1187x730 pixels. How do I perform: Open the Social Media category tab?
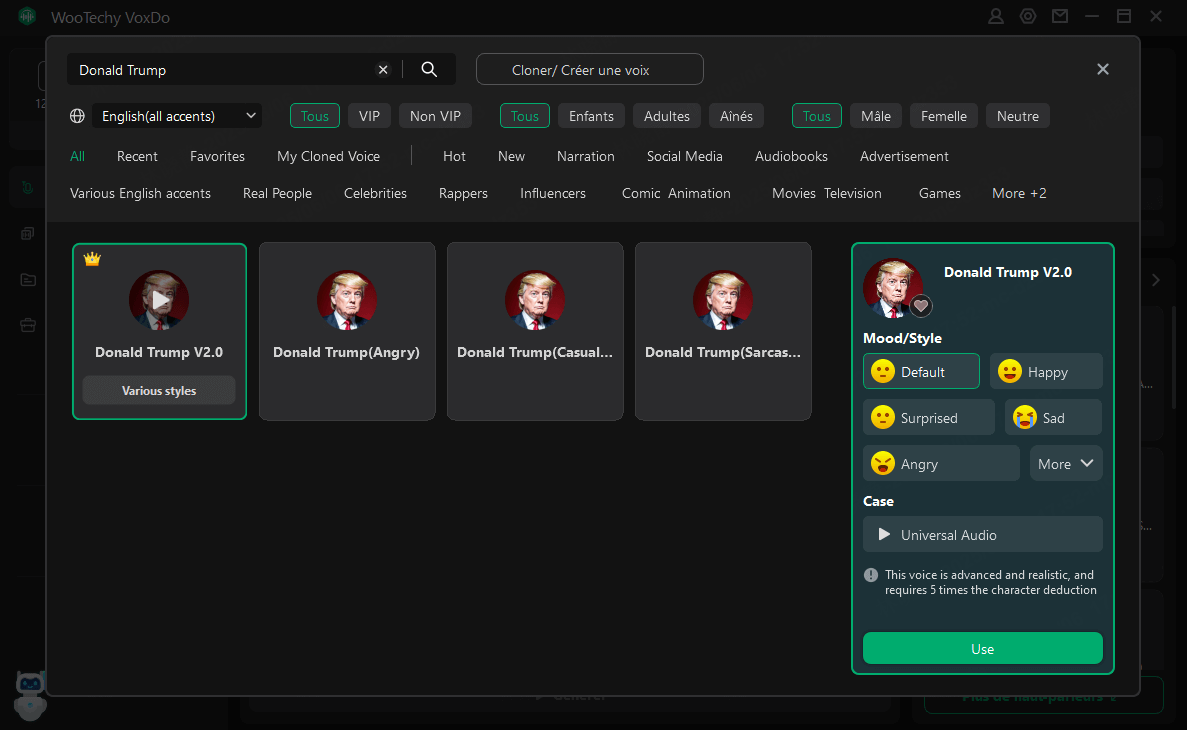click(x=684, y=156)
